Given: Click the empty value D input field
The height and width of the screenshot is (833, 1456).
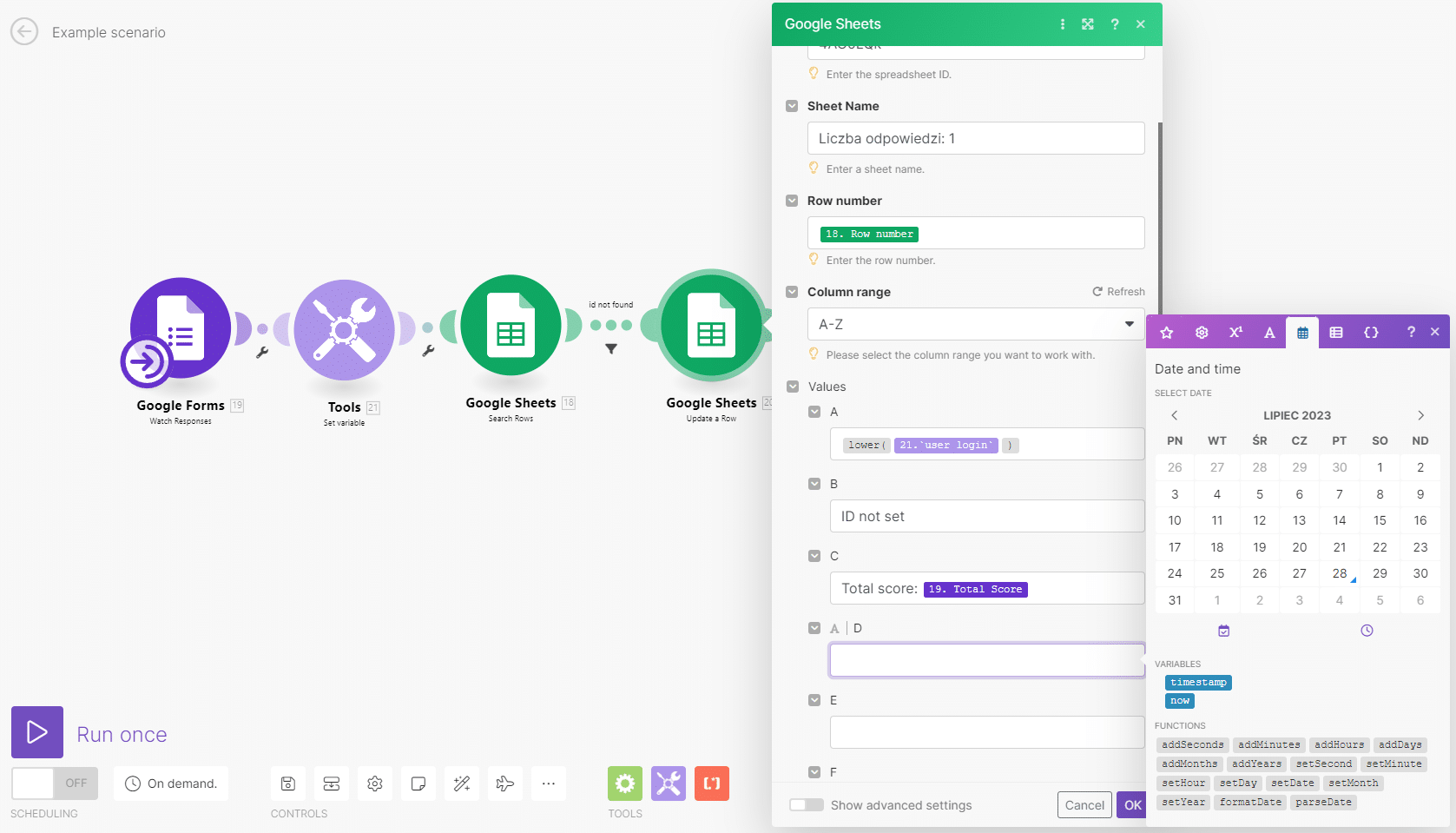Looking at the screenshot, I should coord(987,660).
